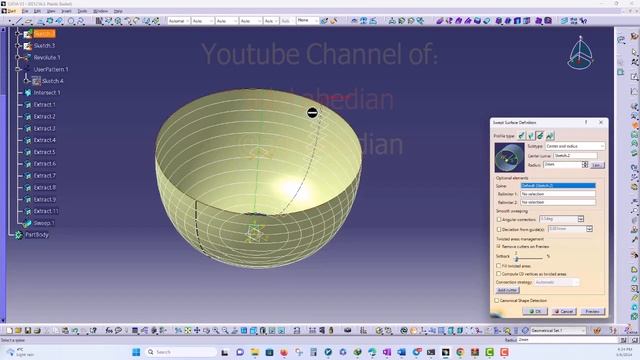Open the Geometrical Set.1 dropdown in bottom toolbar
The width and height of the screenshot is (640, 360).
tap(558, 331)
